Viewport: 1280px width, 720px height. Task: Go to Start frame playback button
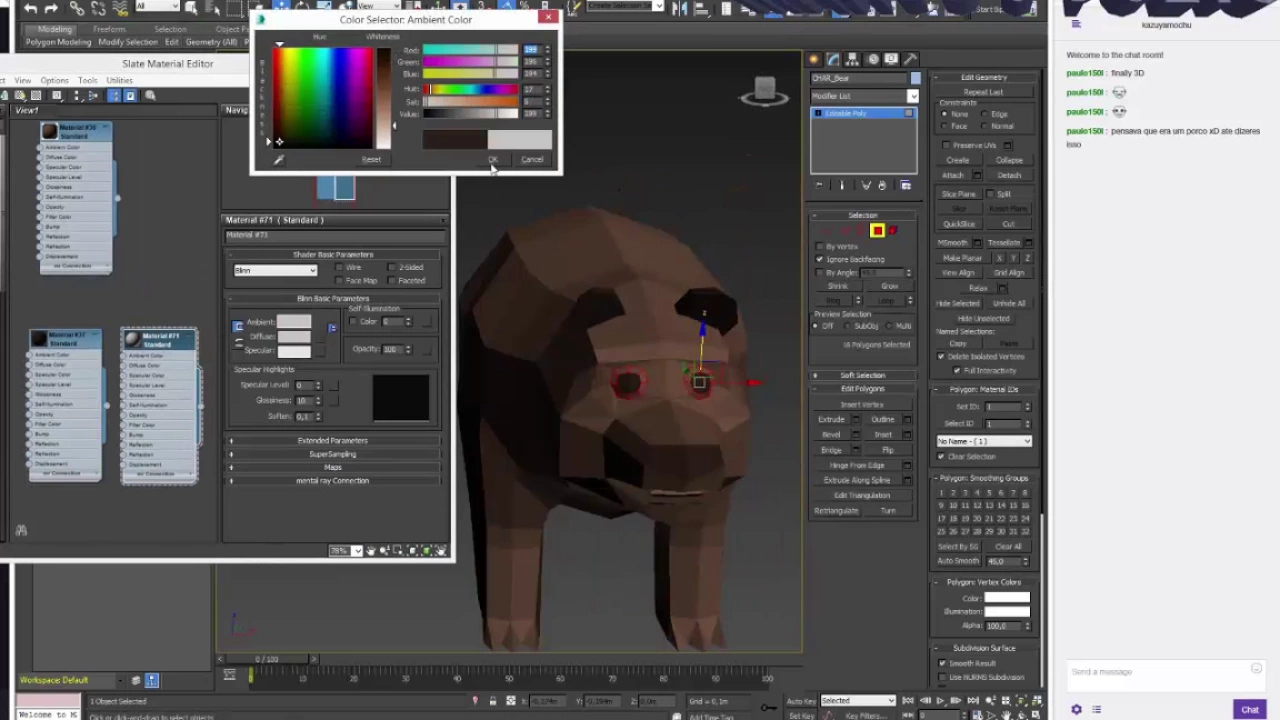pyautogui.click(x=908, y=701)
